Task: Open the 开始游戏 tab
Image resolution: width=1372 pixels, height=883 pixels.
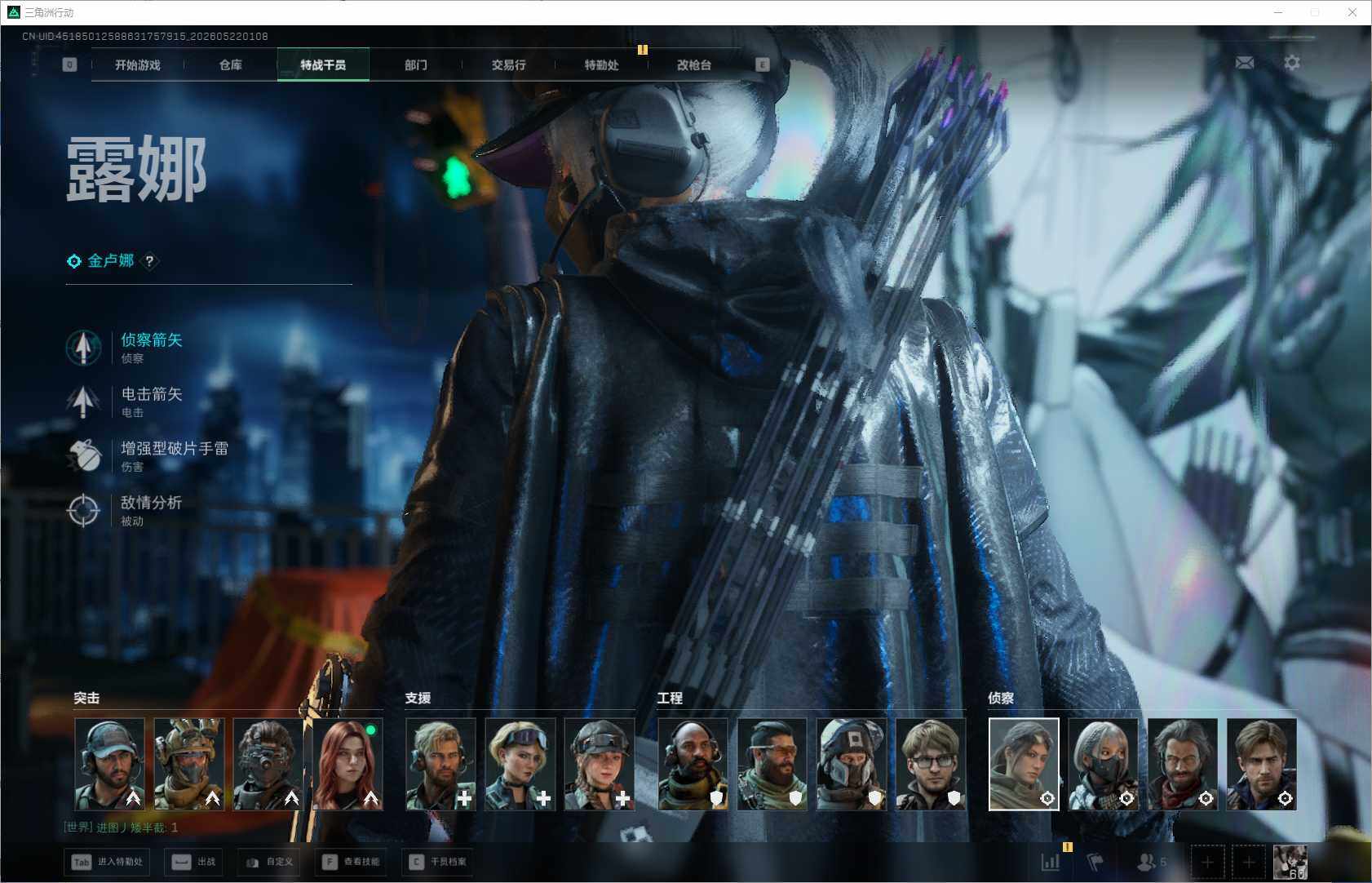Action: tap(138, 65)
